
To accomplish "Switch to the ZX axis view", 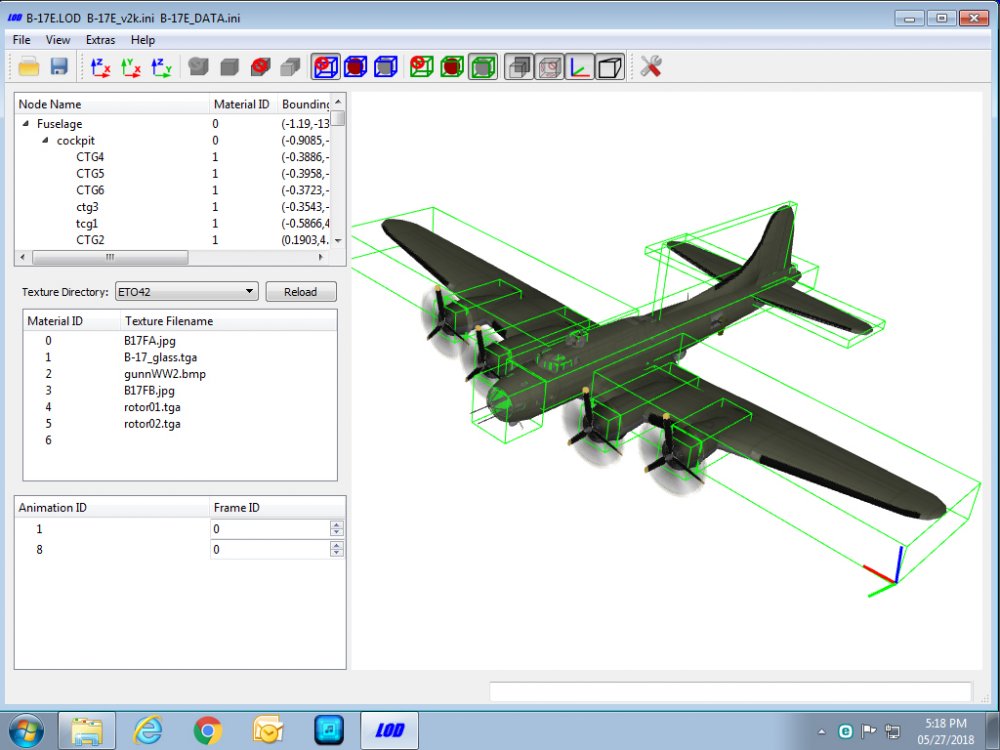I will [x=100, y=67].
